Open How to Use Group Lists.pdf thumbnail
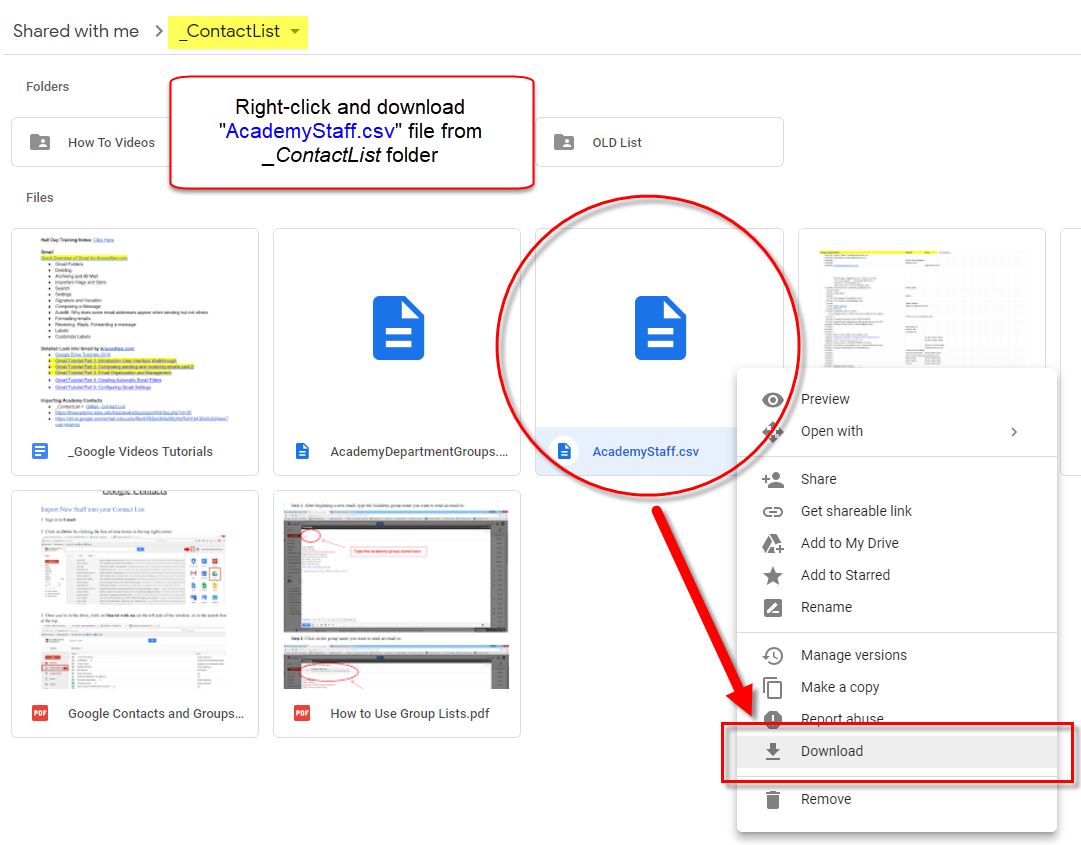The height and width of the screenshot is (845, 1081). [397, 590]
